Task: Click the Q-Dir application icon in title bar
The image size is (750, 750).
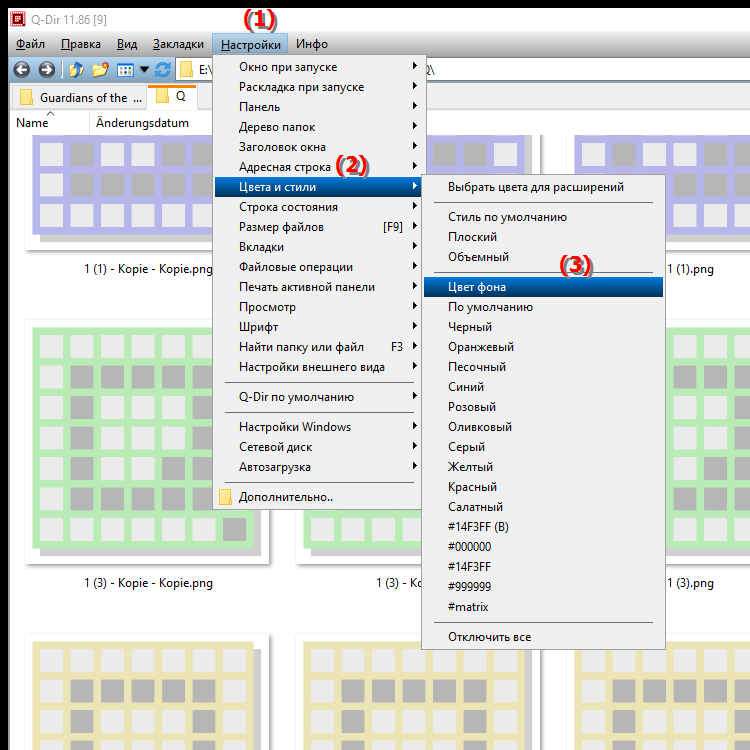Action: click(x=18, y=19)
